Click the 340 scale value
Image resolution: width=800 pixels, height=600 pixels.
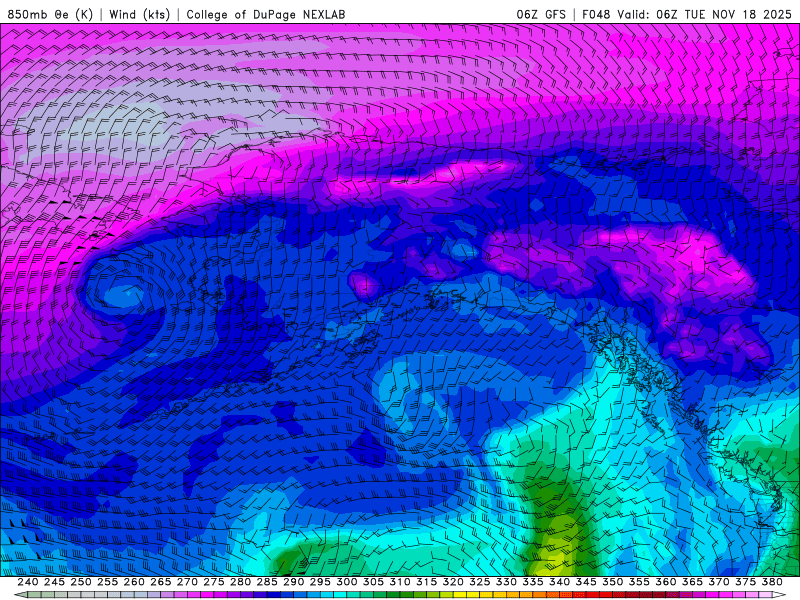coord(559,582)
